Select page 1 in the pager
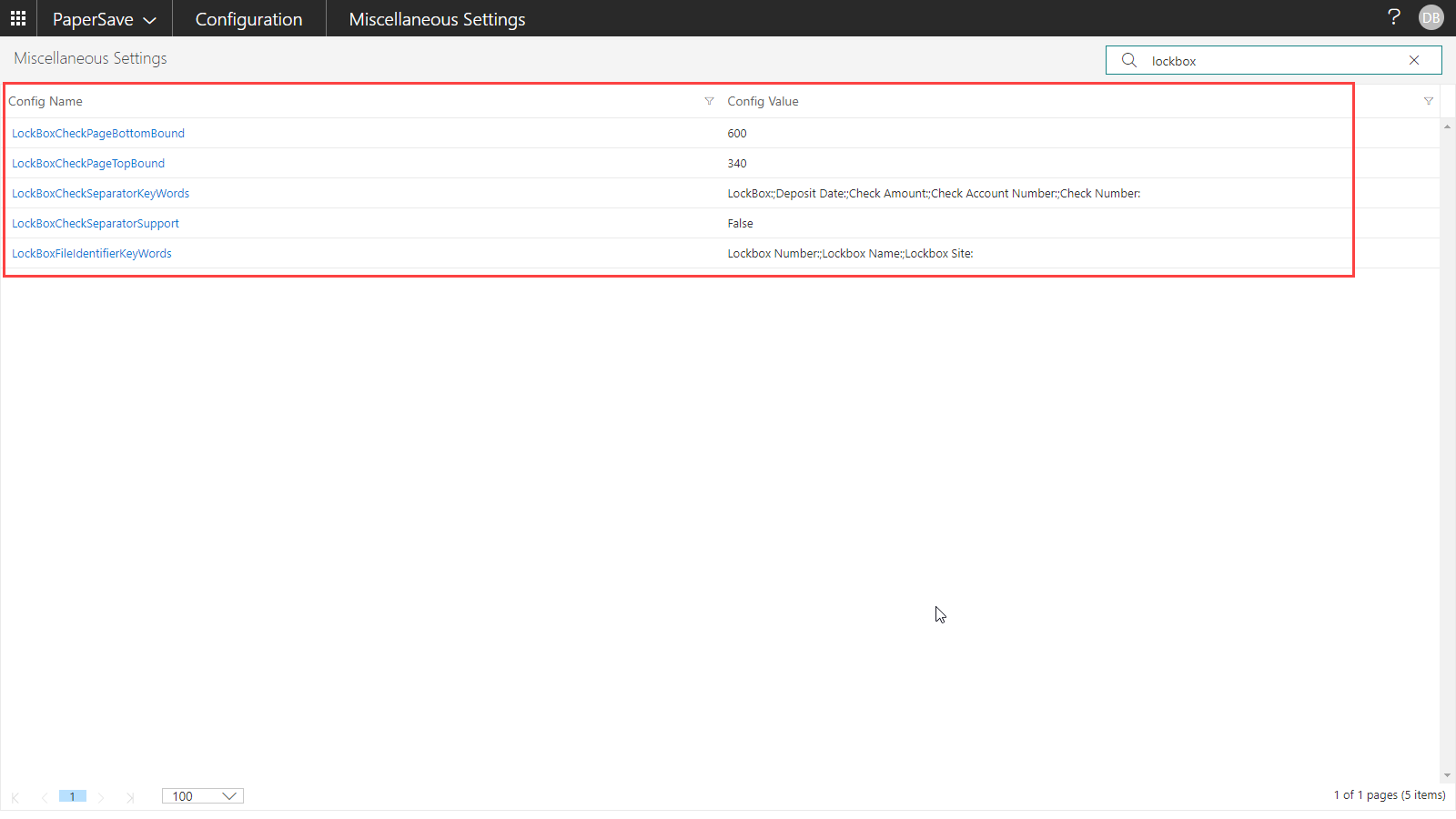Image resolution: width=1456 pixels, height=819 pixels. [x=73, y=796]
